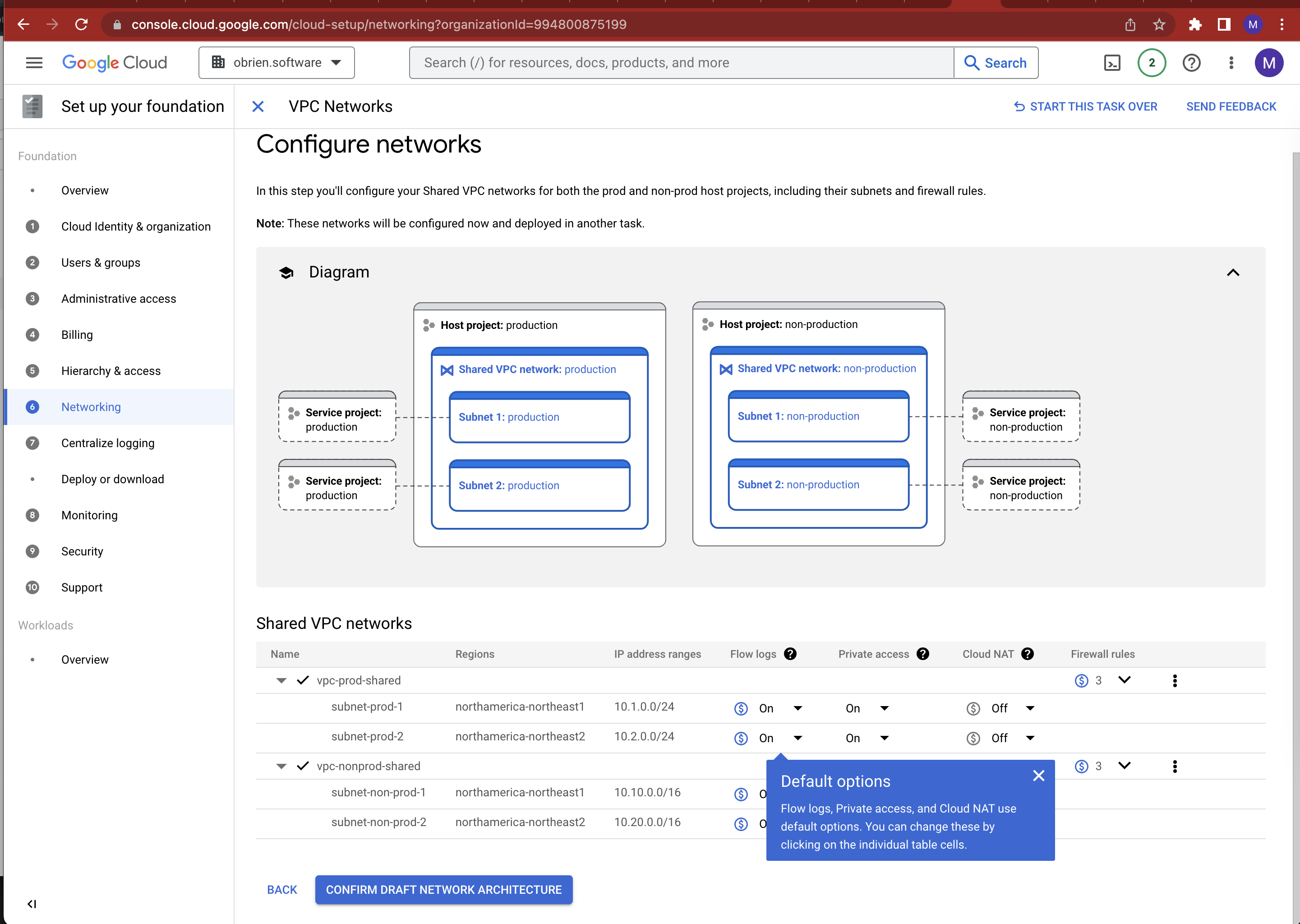This screenshot has width=1300, height=924.
Task: Click the SEND FEEDBACK link
Action: click(1231, 106)
